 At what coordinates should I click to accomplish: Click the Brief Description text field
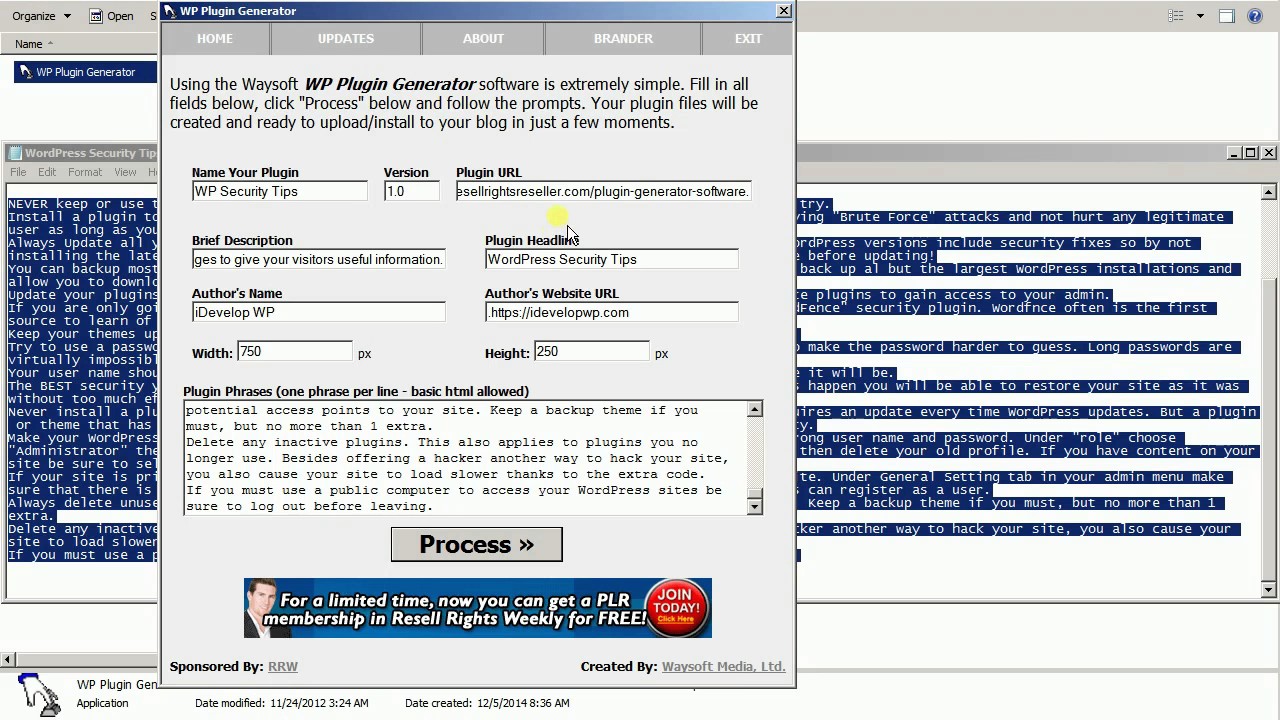[318, 259]
